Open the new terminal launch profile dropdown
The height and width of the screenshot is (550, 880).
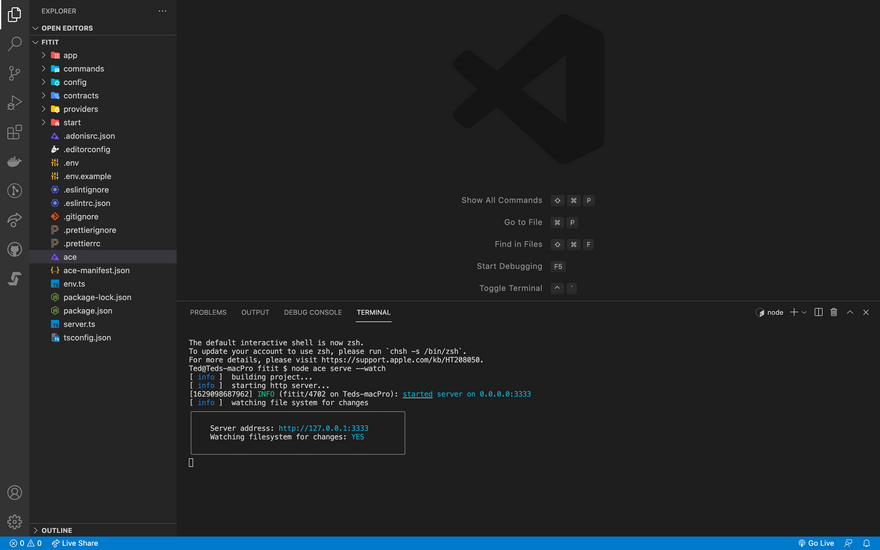pyautogui.click(x=804, y=313)
